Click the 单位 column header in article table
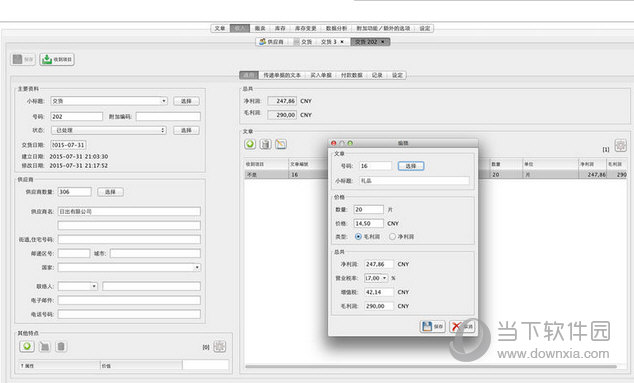Image resolution: width=634 pixels, height=383 pixels. [x=550, y=164]
